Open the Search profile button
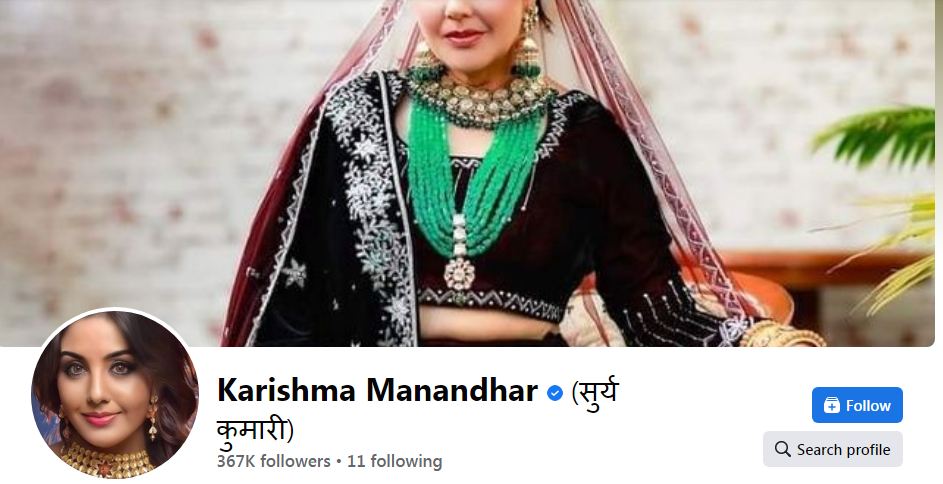The height and width of the screenshot is (484, 943). 832,449
